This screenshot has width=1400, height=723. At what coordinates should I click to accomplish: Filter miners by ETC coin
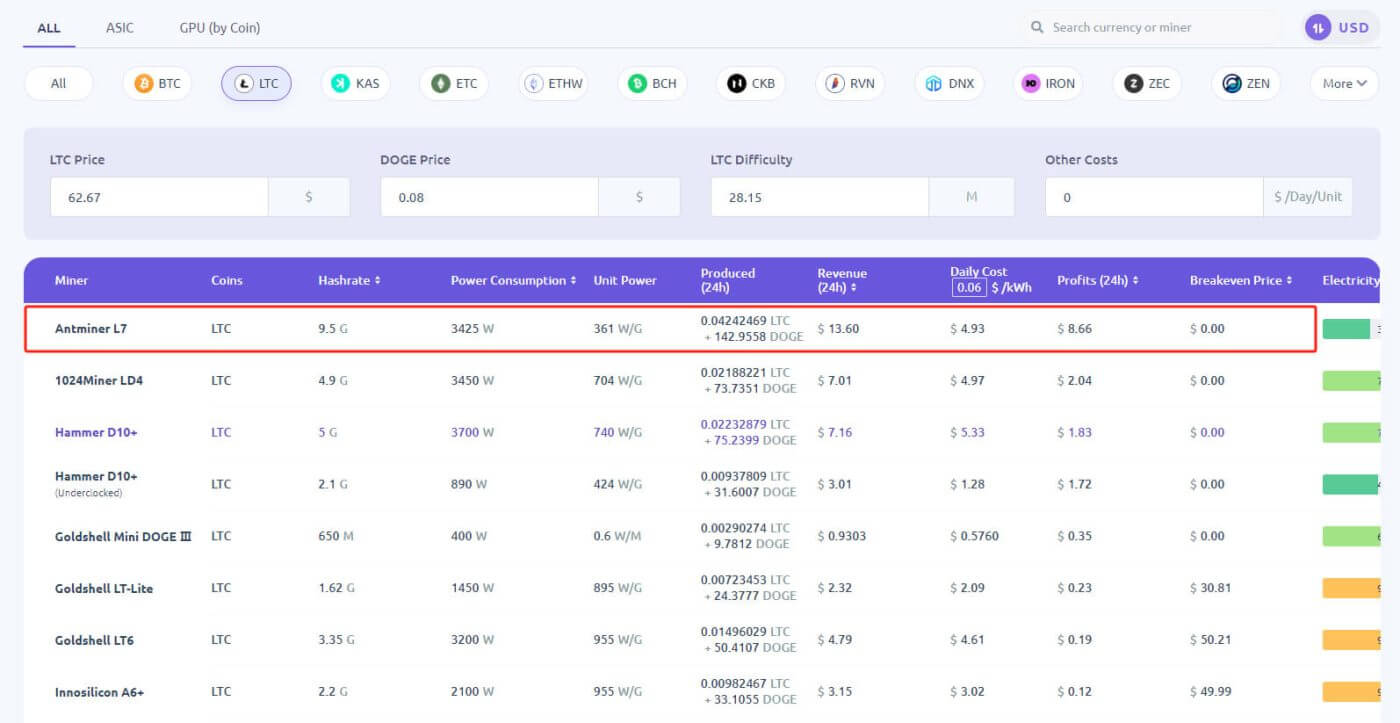point(454,84)
